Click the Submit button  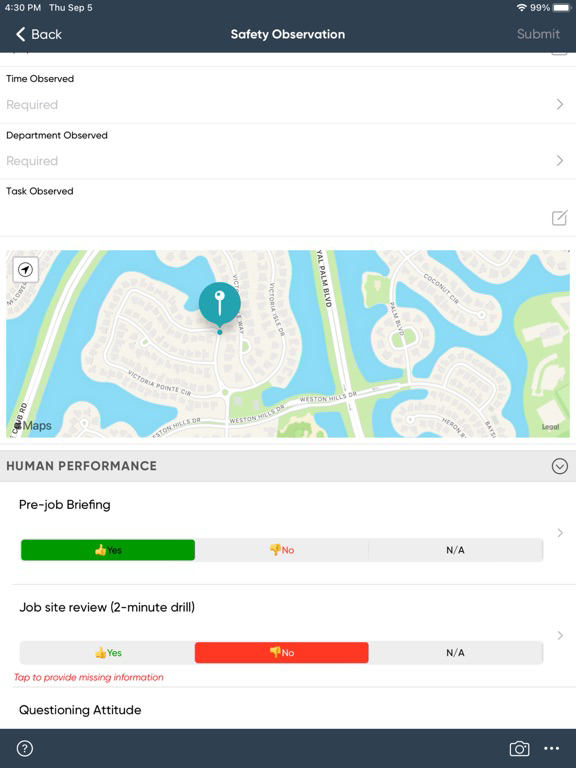(538, 34)
